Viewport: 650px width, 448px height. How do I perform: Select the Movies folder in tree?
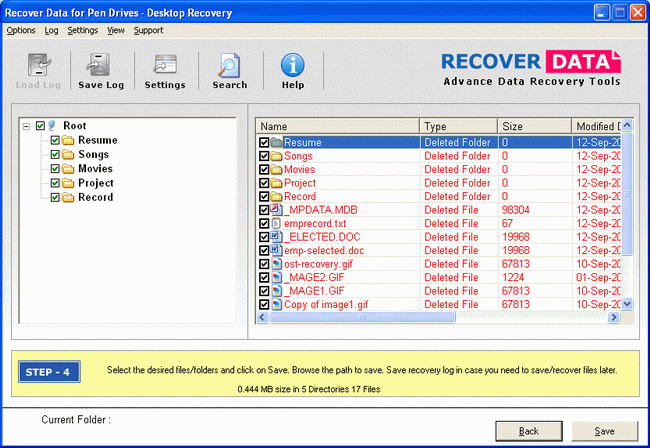click(96, 169)
